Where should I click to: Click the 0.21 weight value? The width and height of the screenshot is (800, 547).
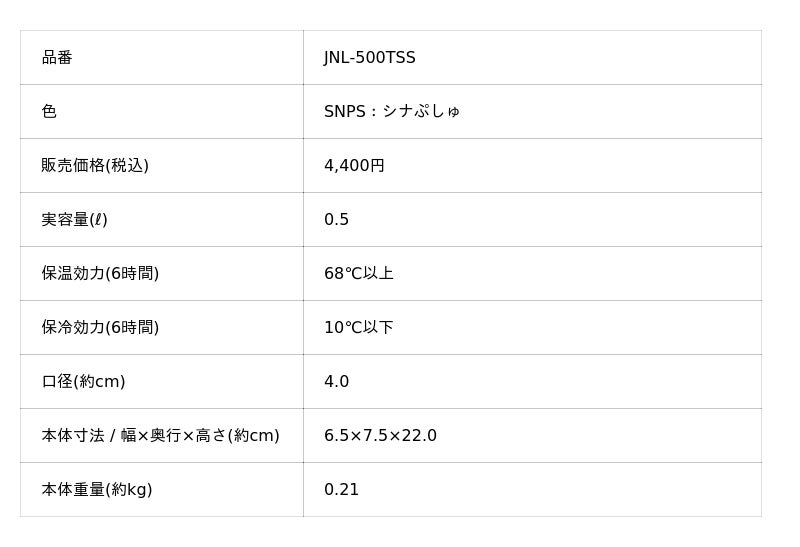pos(341,490)
